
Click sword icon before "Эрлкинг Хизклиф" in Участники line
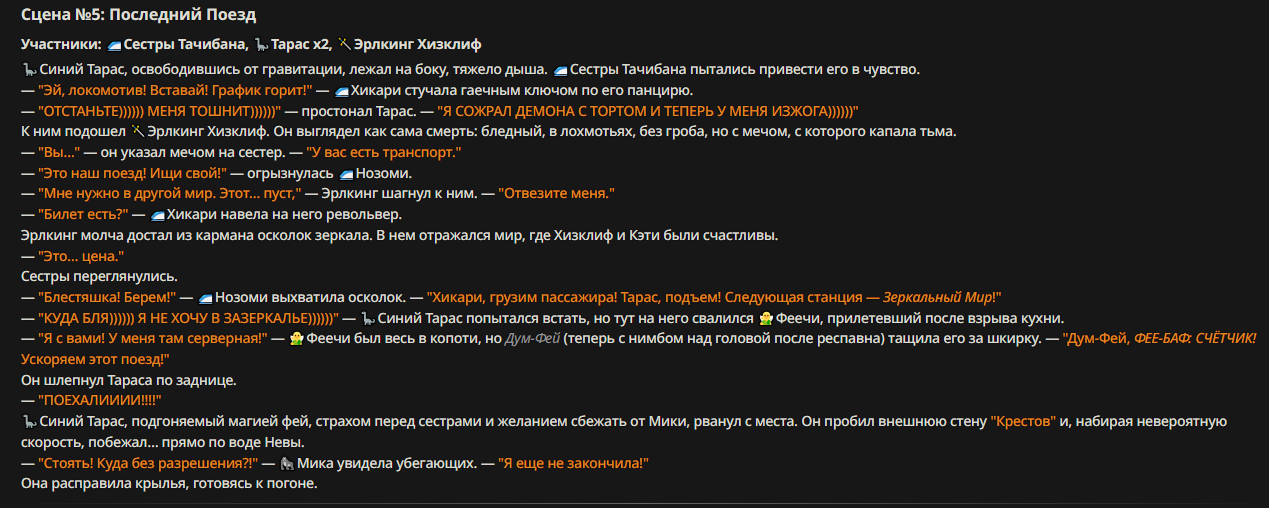[x=344, y=45]
